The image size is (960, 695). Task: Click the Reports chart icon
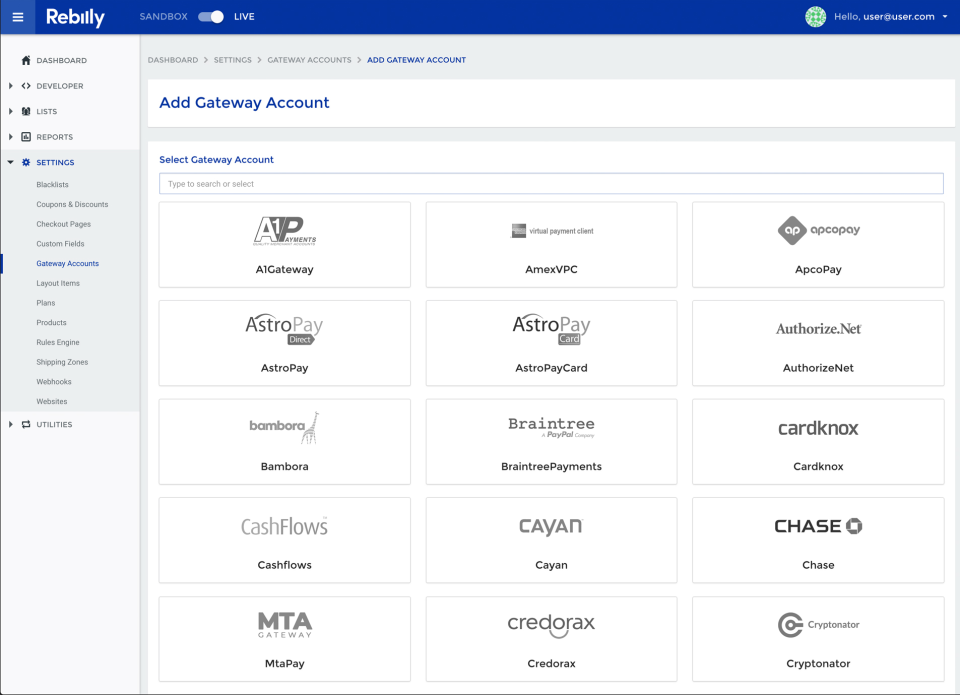point(26,137)
